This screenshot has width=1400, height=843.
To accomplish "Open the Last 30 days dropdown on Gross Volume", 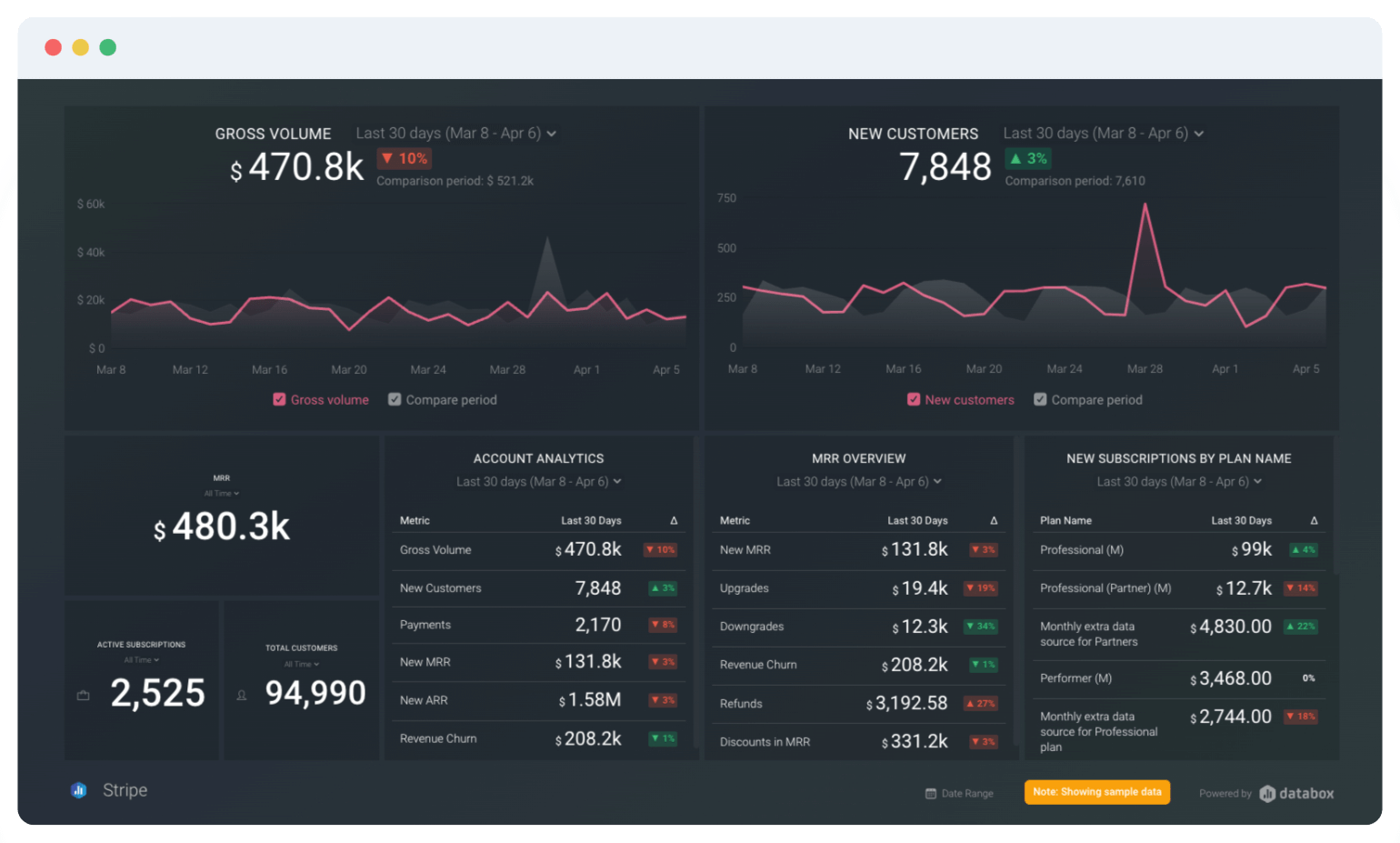I will 455,133.
